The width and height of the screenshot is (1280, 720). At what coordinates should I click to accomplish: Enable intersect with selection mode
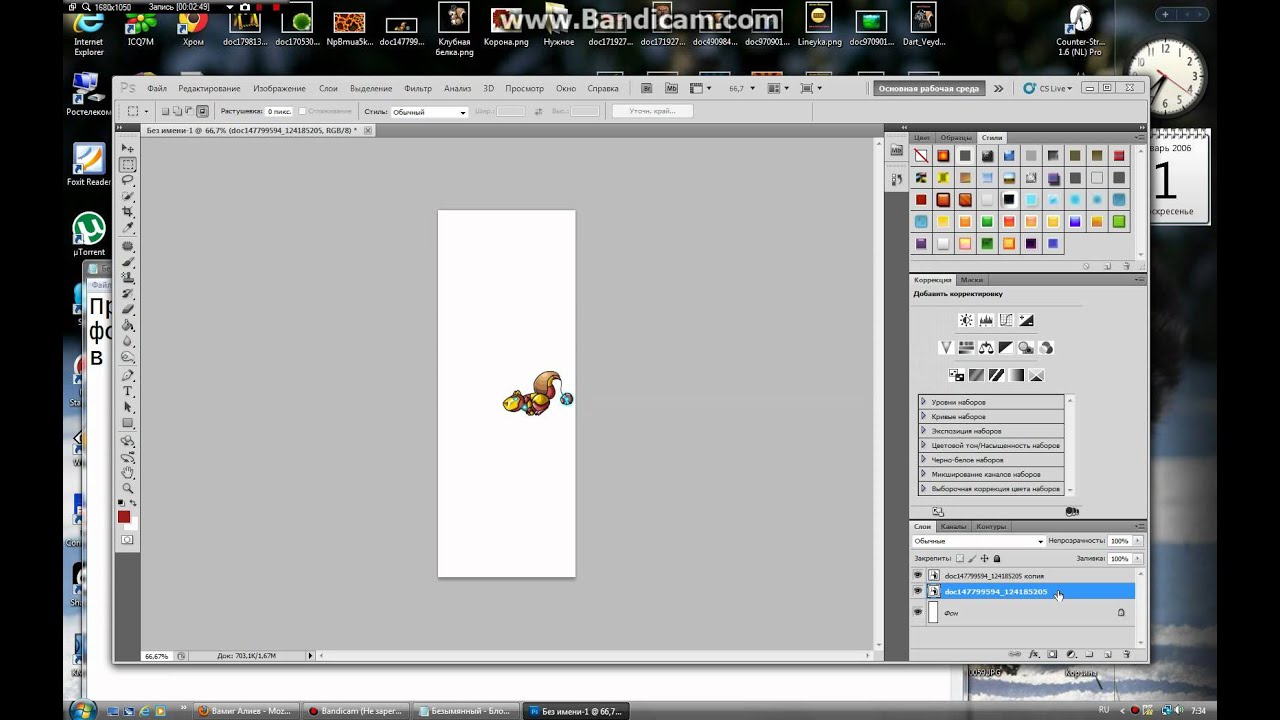[x=202, y=111]
